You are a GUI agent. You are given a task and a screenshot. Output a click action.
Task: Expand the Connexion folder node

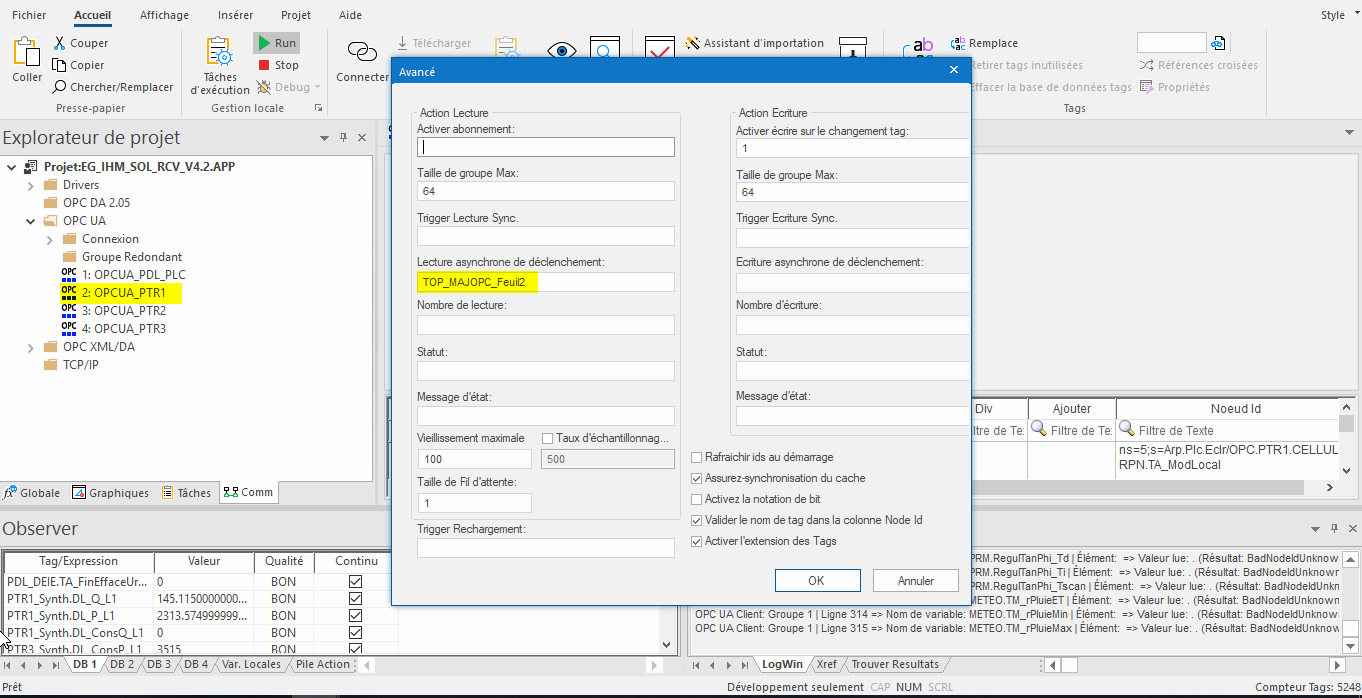tap(49, 239)
